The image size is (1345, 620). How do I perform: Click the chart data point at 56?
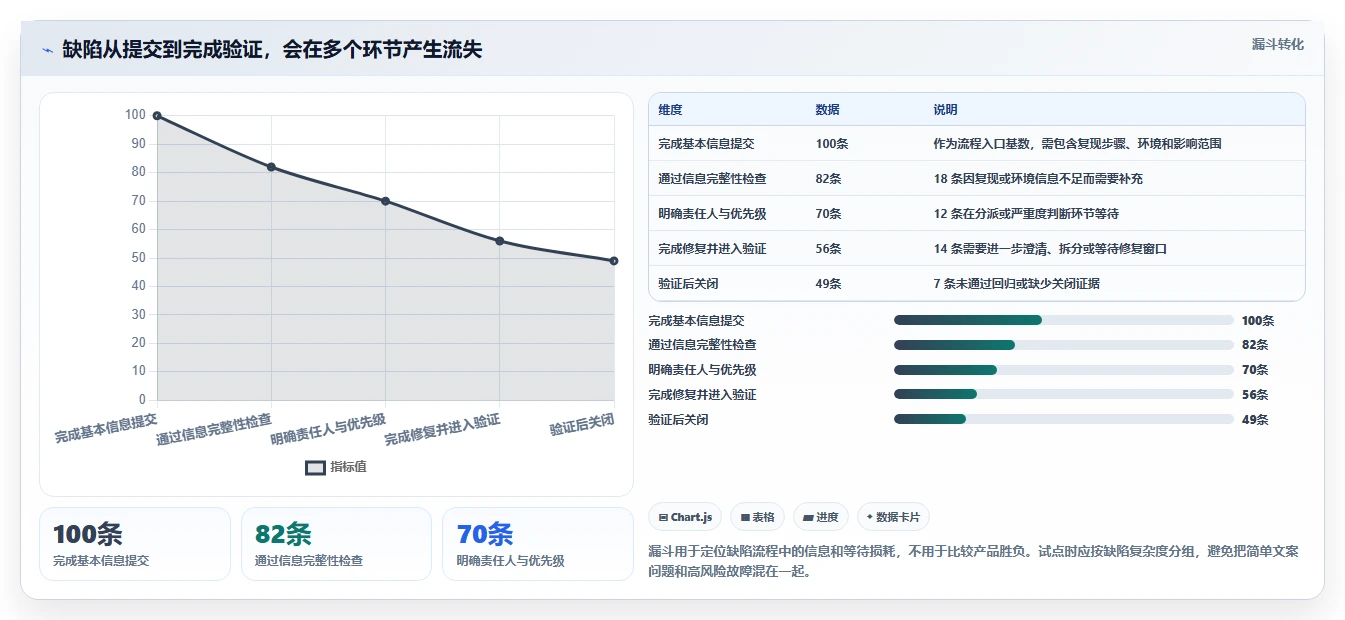(x=500, y=241)
